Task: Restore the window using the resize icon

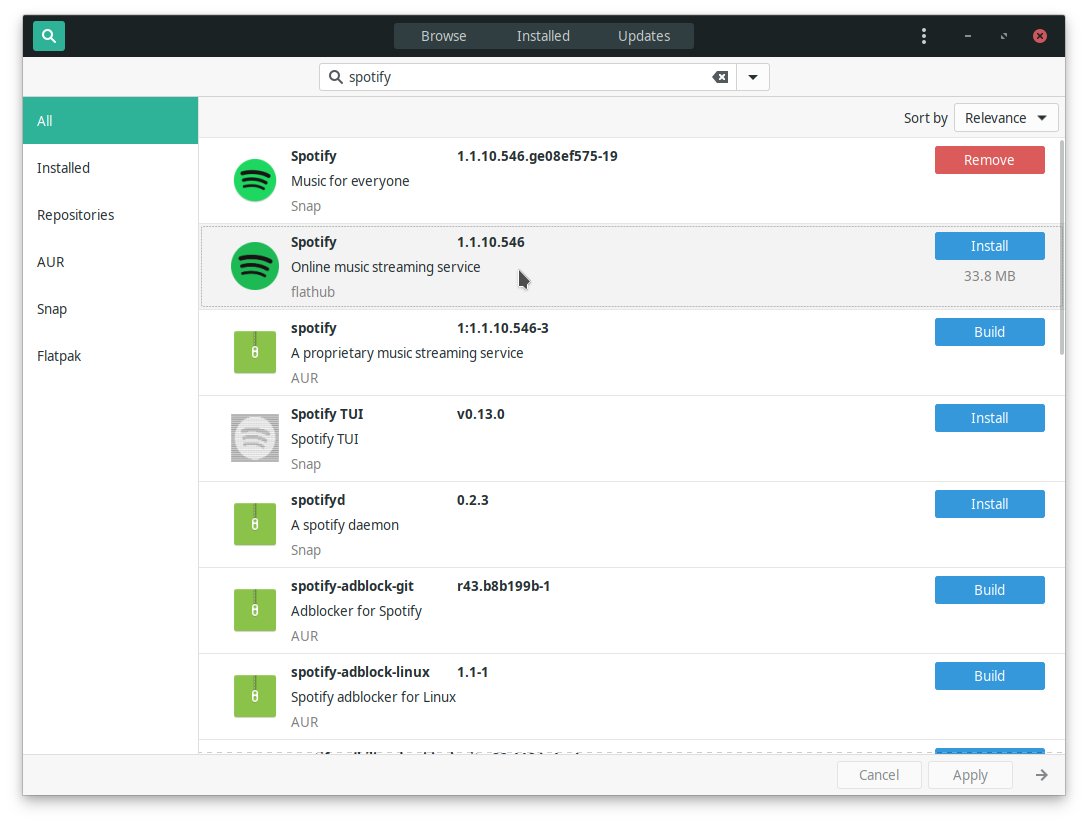Action: pyautogui.click(x=1003, y=36)
